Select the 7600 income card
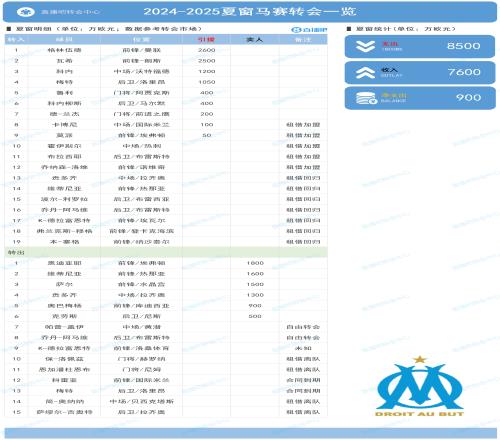The width and height of the screenshot is (500, 440). coord(420,72)
